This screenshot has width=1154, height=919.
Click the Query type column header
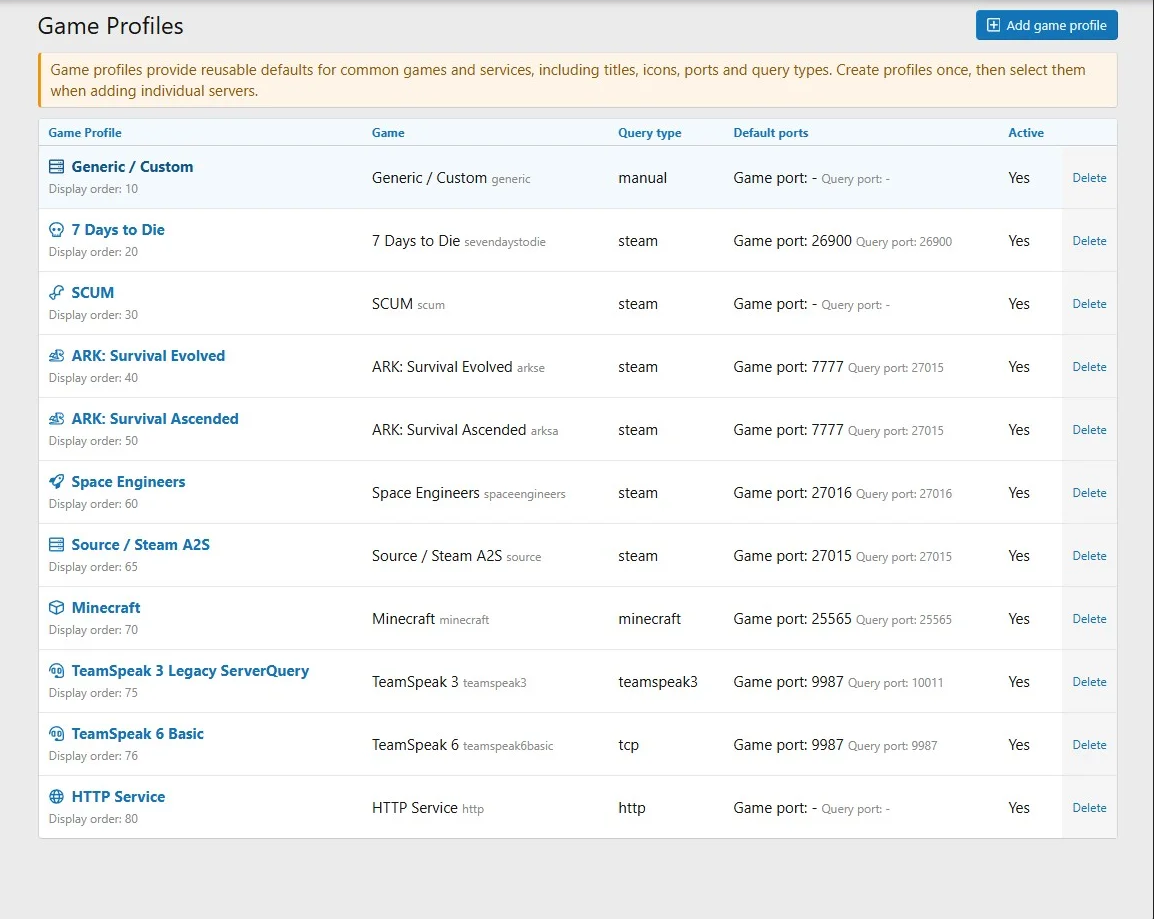click(649, 132)
